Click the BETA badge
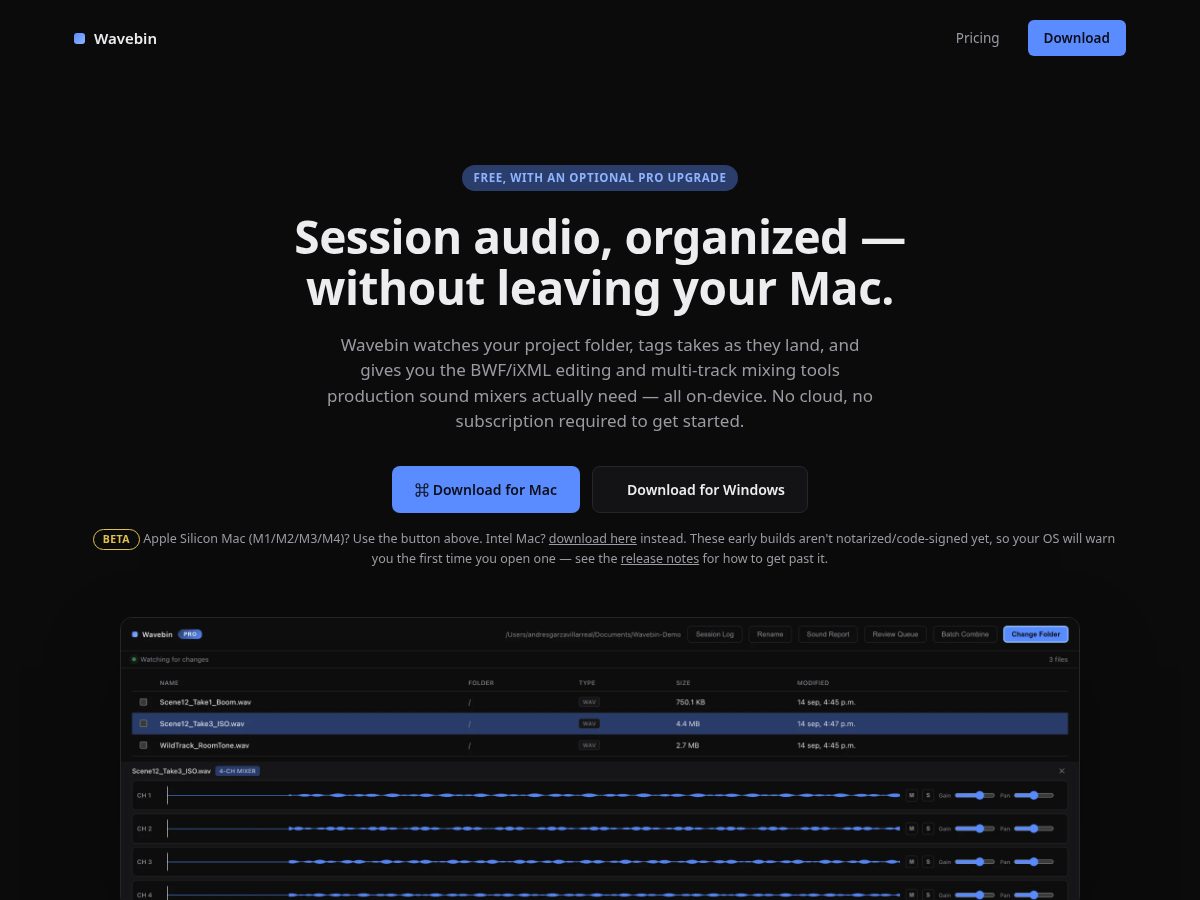 tap(116, 539)
